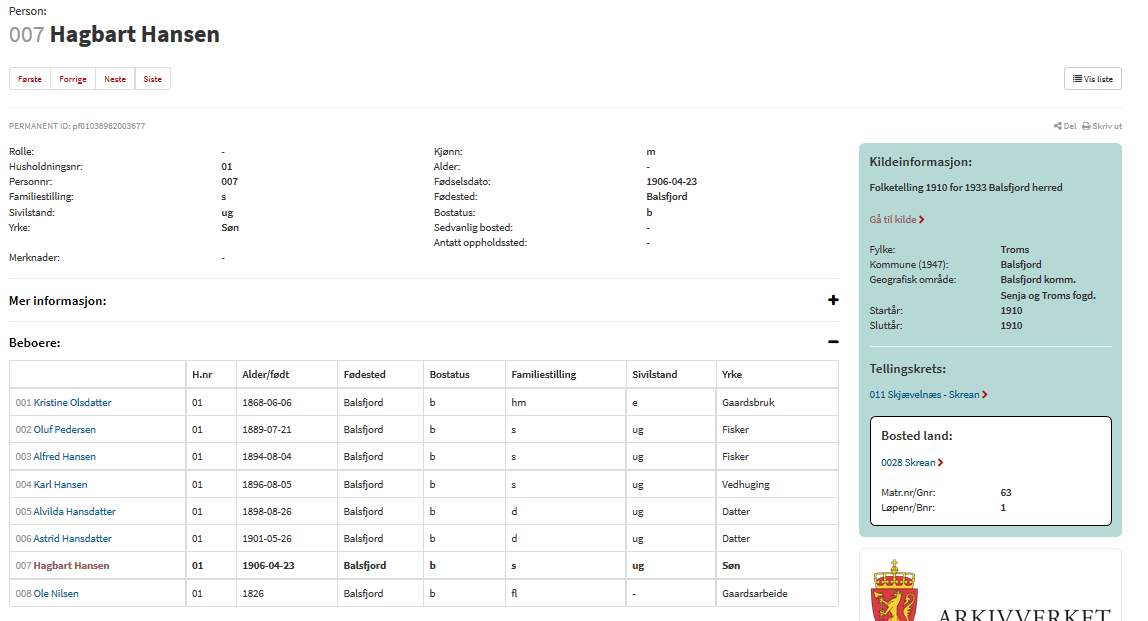Collapse the Beboere section
Screen dimensions: 1148x621
click(833, 342)
